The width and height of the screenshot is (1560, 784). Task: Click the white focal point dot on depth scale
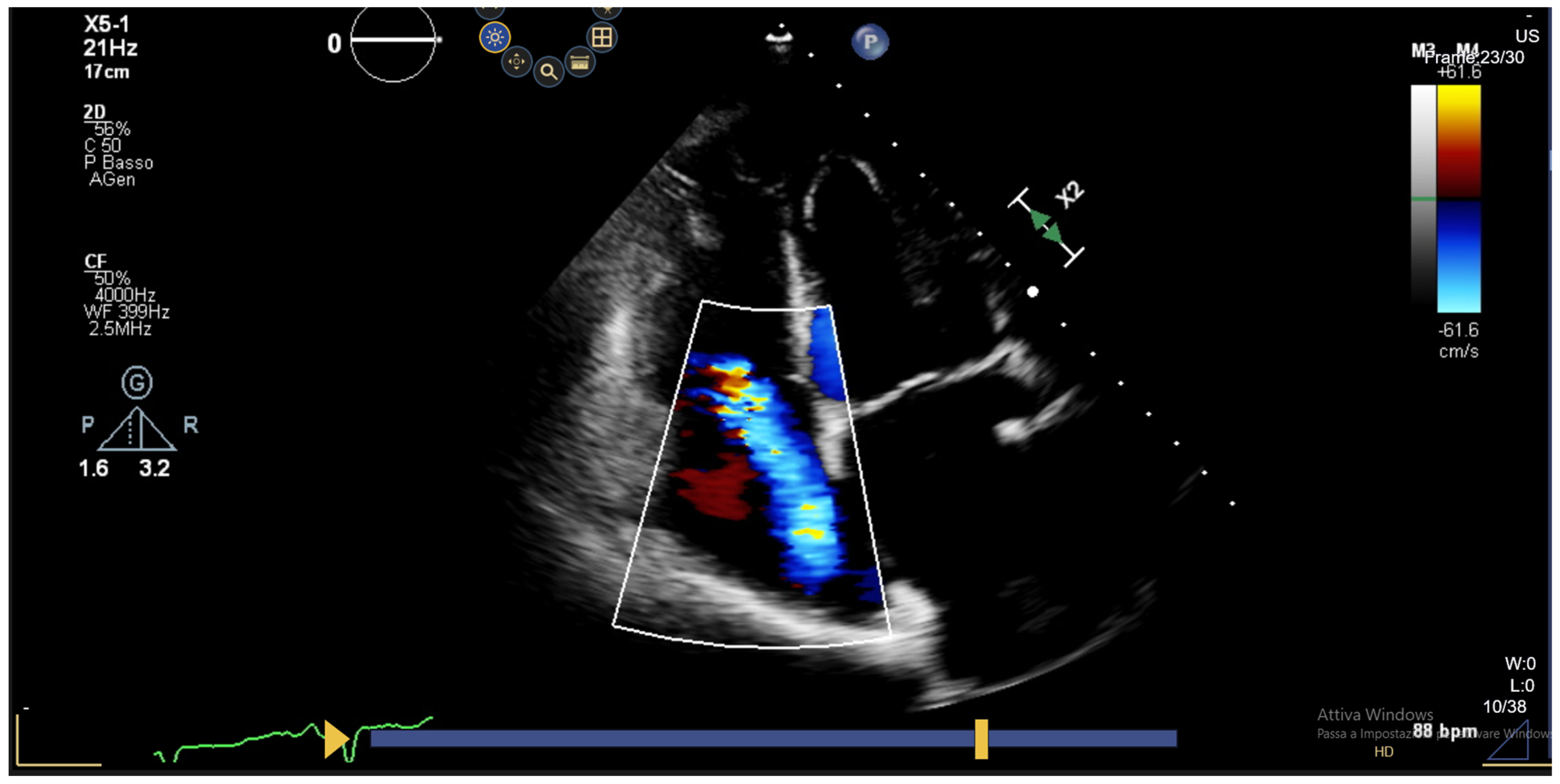tap(1032, 292)
